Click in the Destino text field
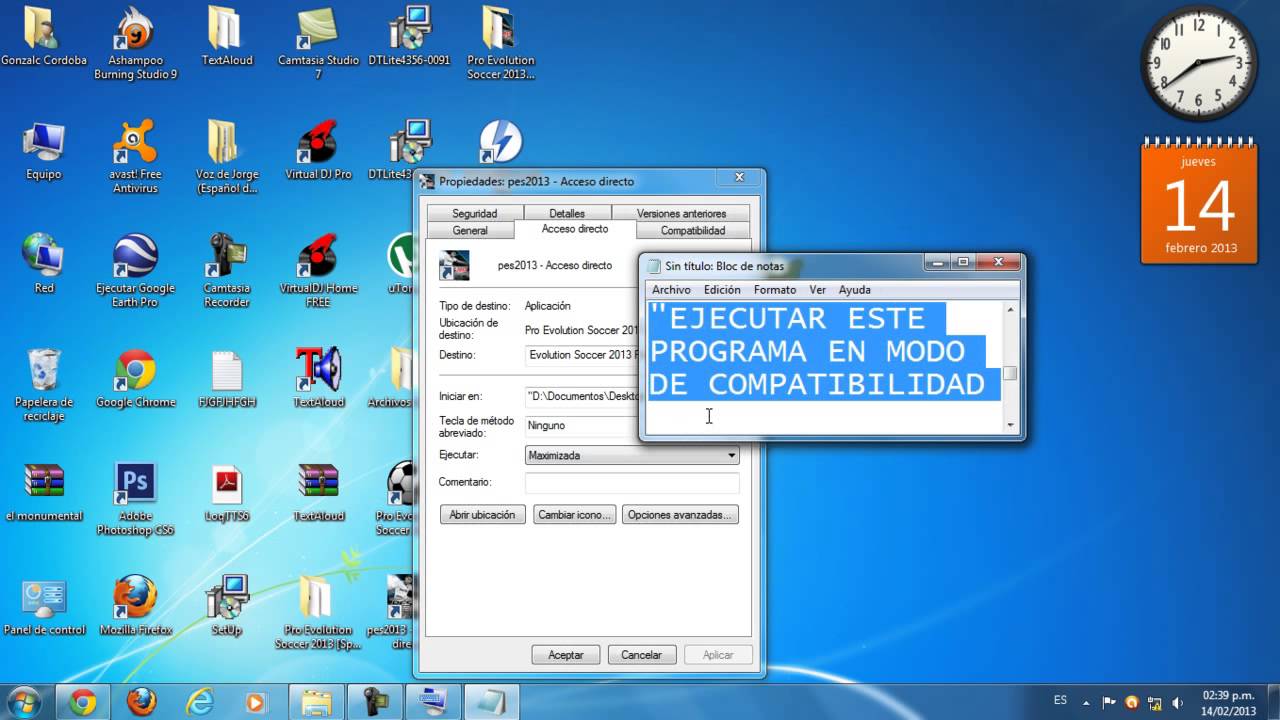The height and width of the screenshot is (720, 1280). 582,355
